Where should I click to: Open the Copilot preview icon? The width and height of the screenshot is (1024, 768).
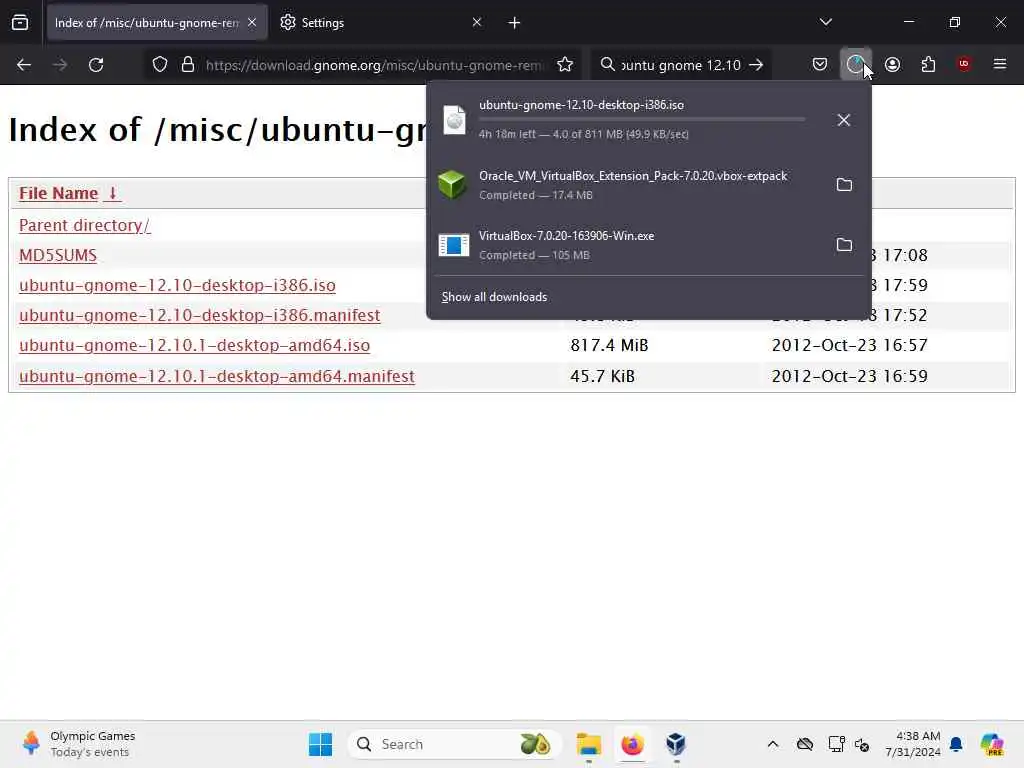coord(991,744)
